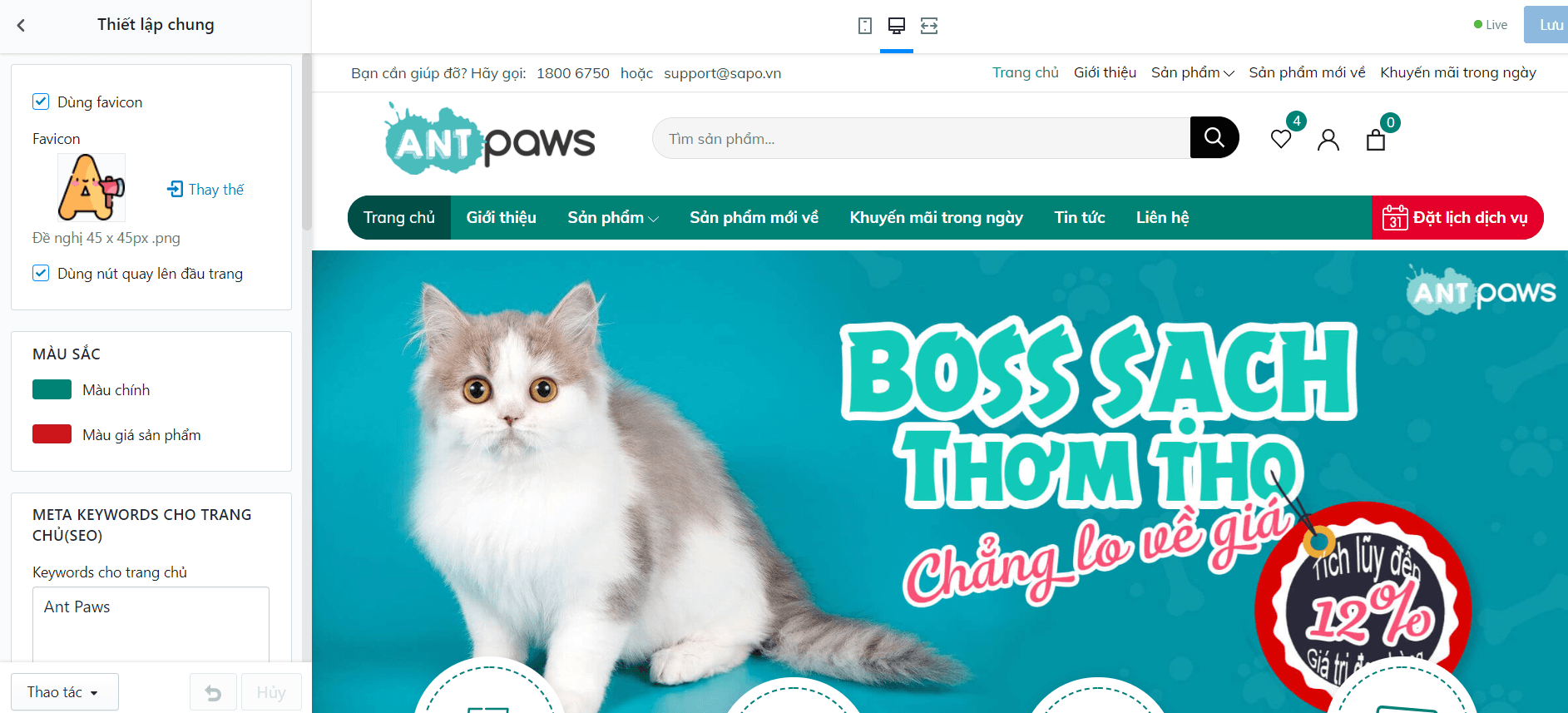Open Màu chính color swatch
This screenshot has width=1568, height=713.
[52, 389]
